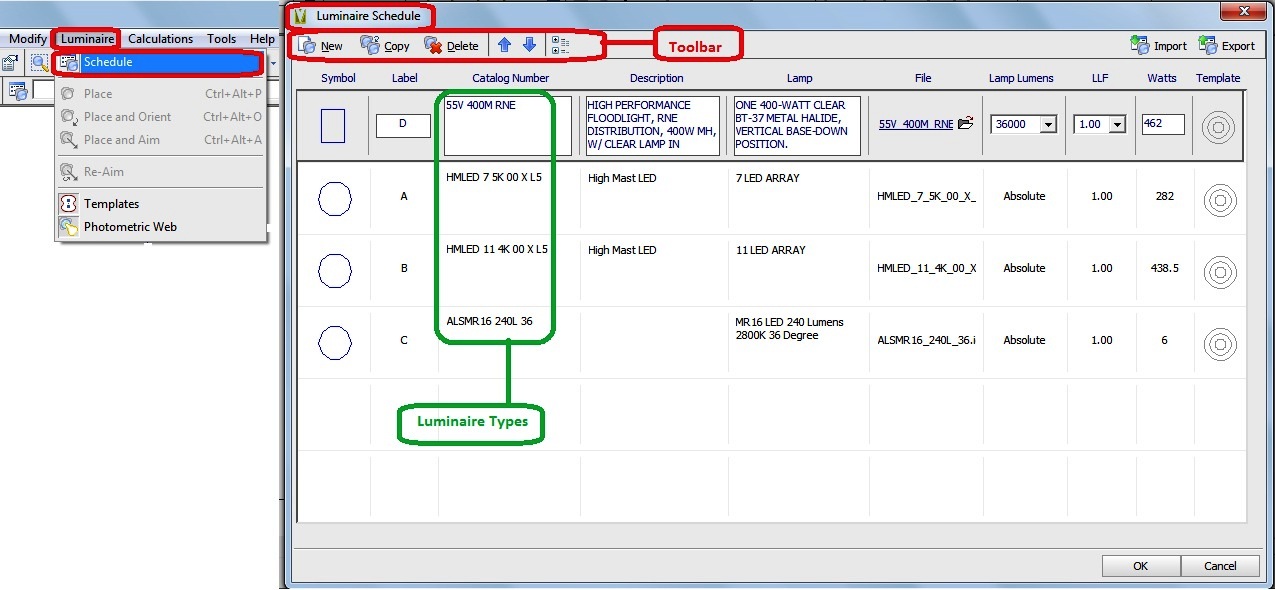1275x590 pixels.
Task: Open the LLF 1.00 dropdown
Action: coord(1115,122)
